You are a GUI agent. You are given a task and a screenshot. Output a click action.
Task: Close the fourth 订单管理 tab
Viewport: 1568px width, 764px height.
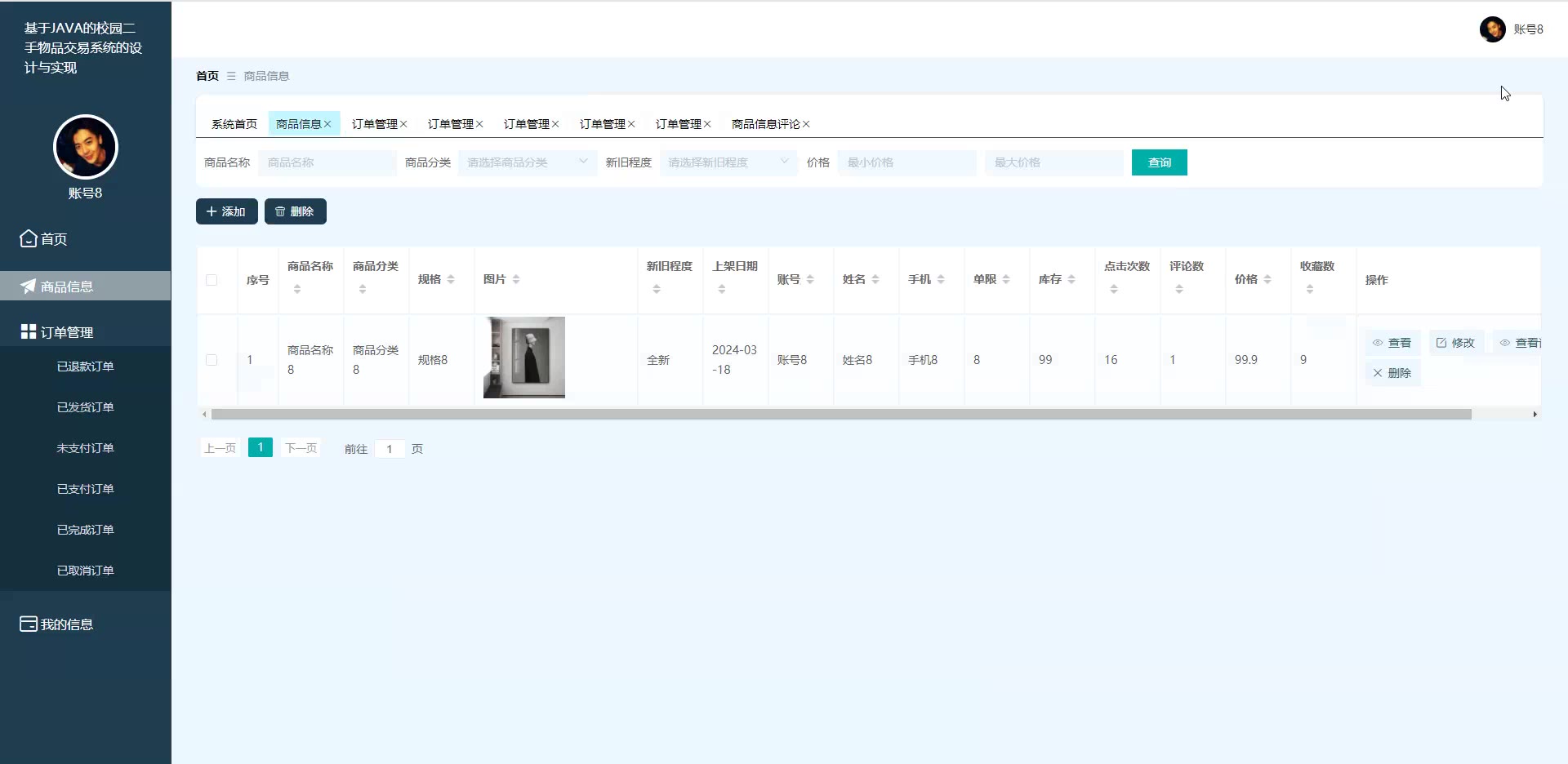631,124
